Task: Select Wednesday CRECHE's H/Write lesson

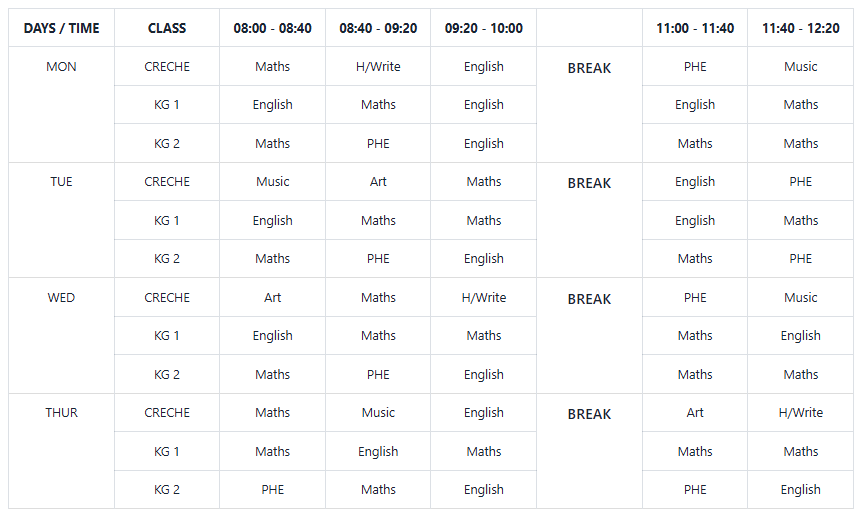Action: point(484,298)
